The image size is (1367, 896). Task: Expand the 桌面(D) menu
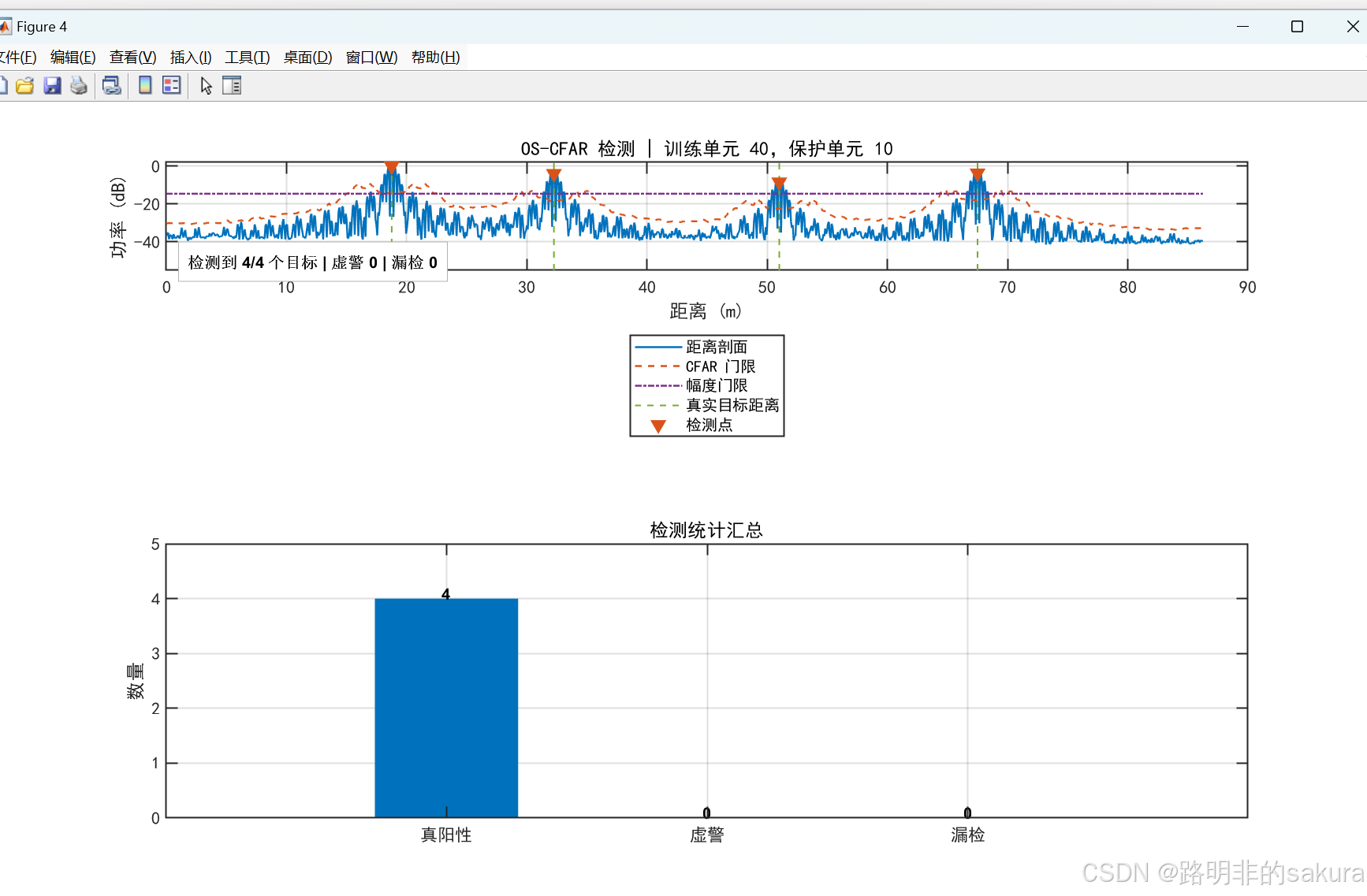coord(307,58)
